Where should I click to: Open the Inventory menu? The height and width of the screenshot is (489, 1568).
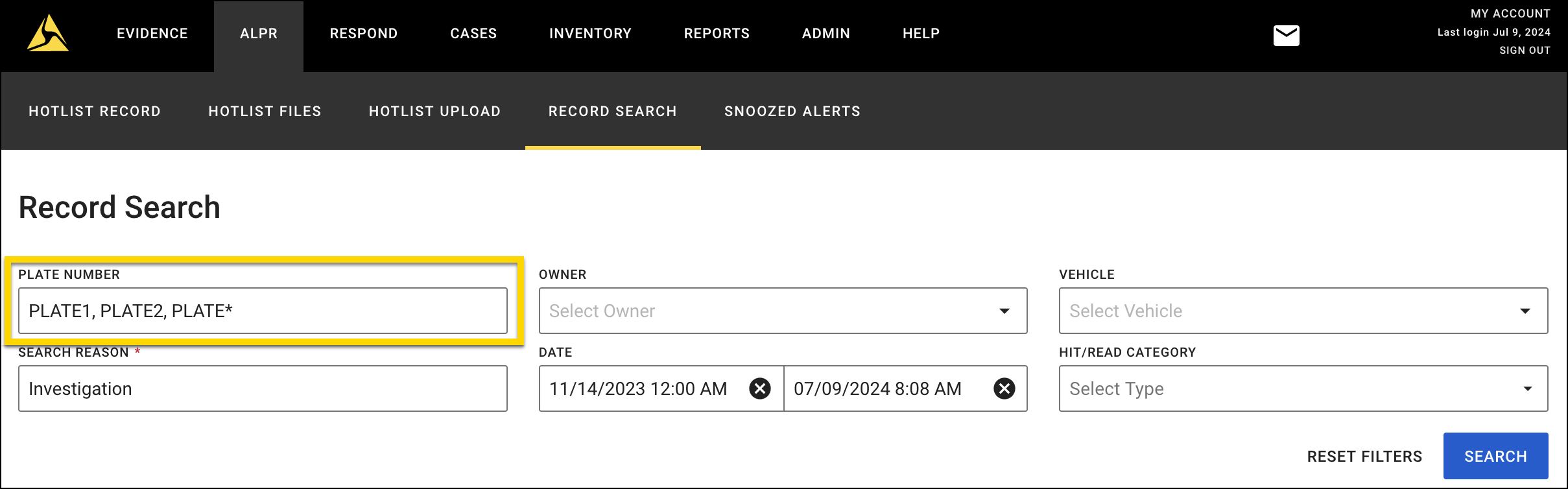(590, 34)
